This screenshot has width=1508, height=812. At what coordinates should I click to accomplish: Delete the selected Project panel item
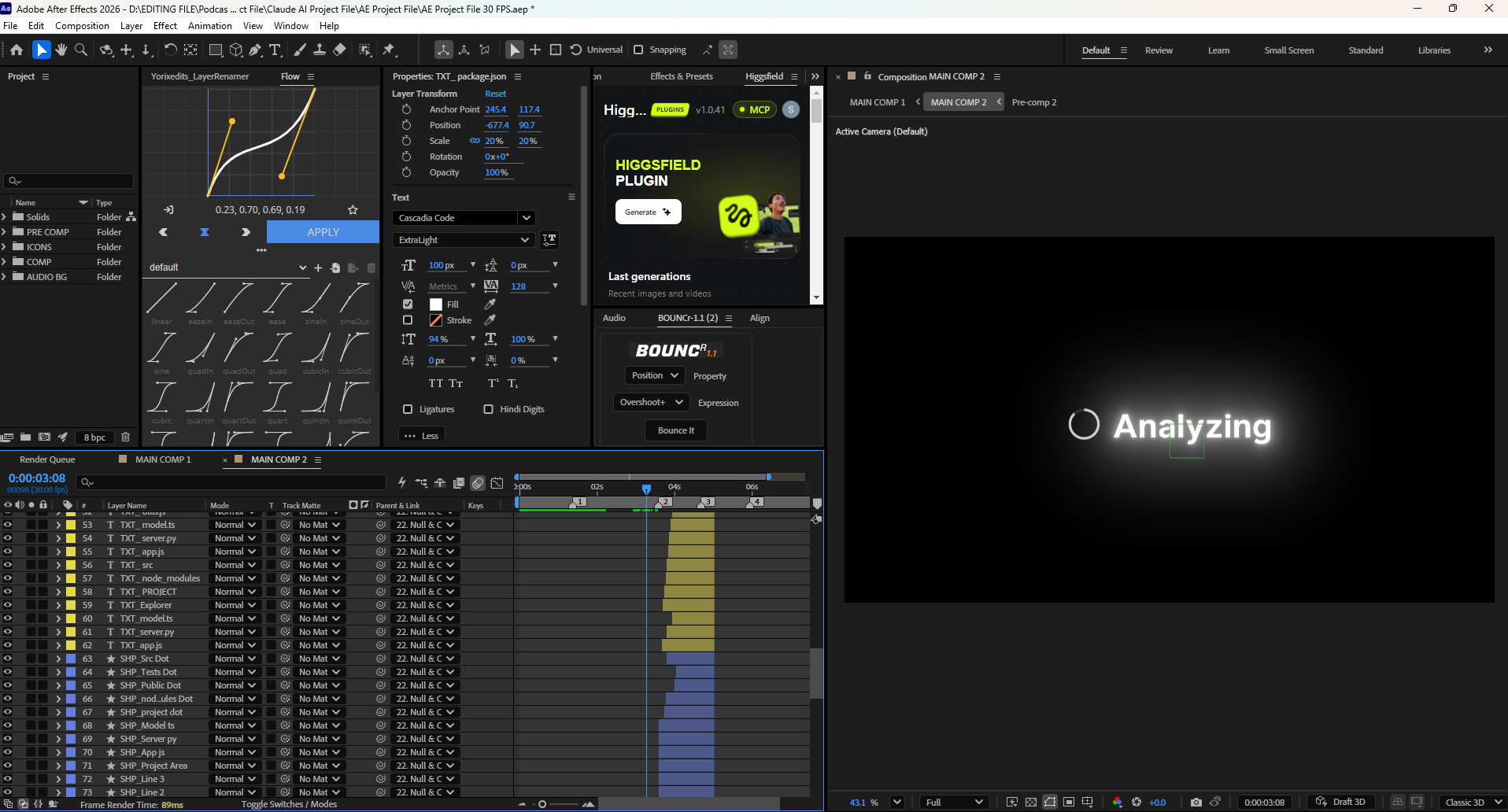[x=125, y=437]
